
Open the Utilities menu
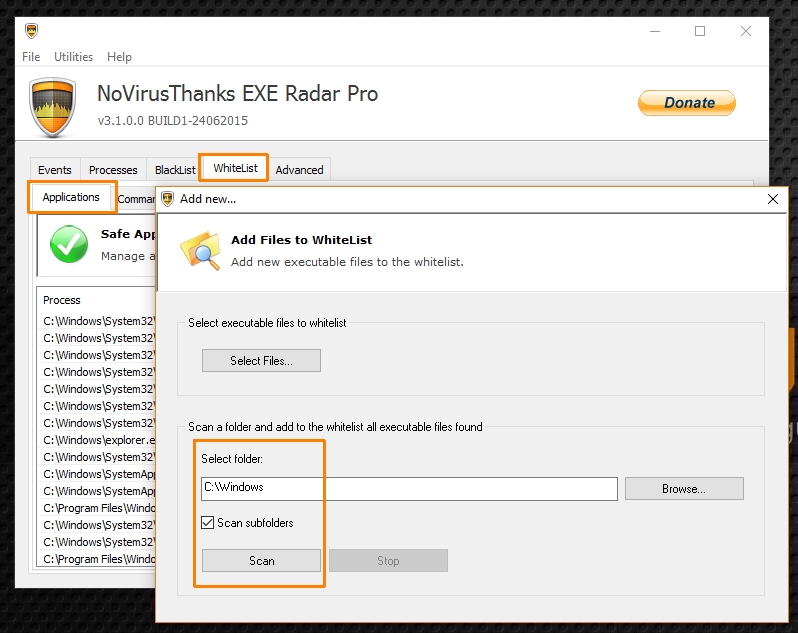73,56
